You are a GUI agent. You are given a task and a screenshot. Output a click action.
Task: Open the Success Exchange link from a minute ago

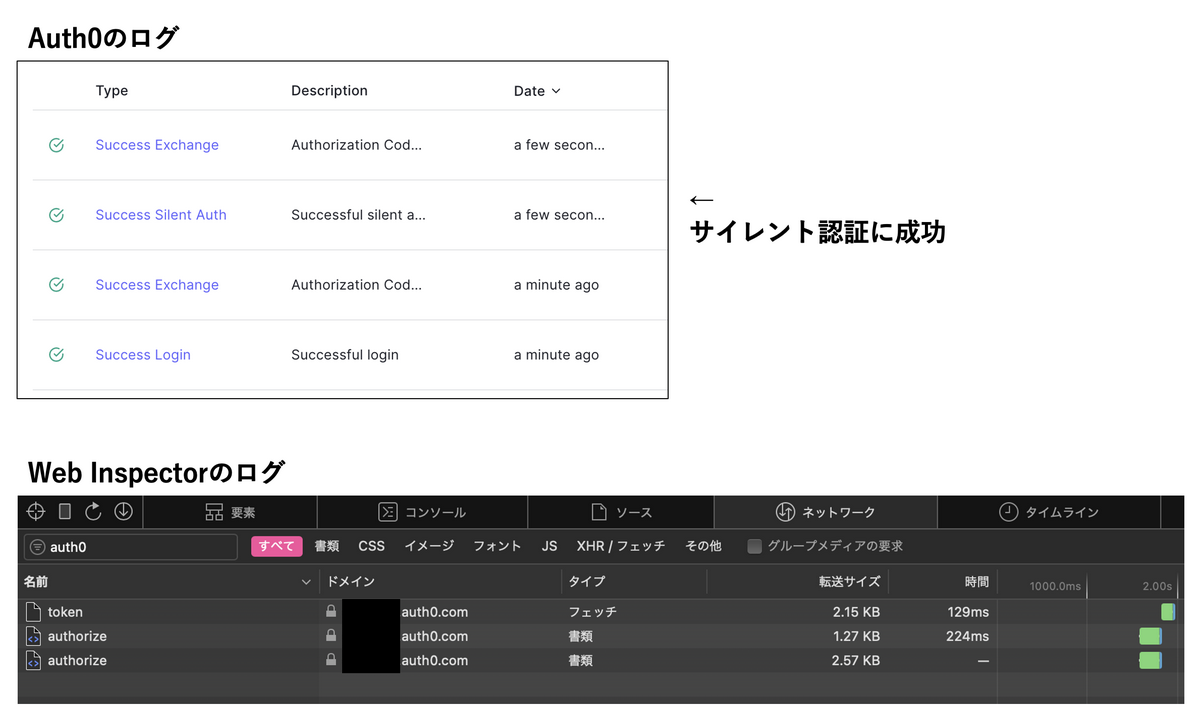coord(157,285)
